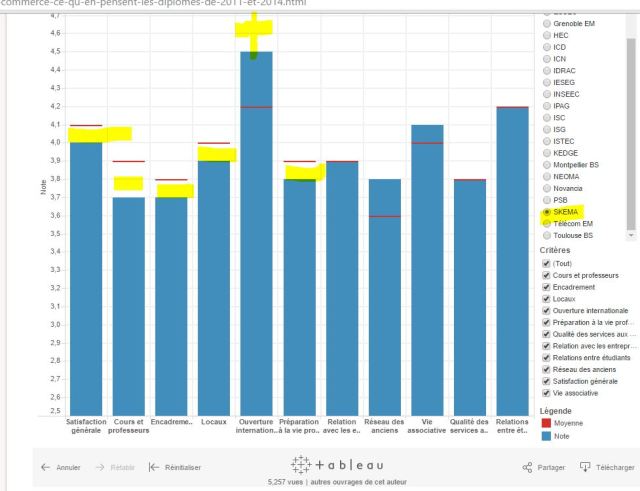Open autres ouvrages de cet auteur link

[358, 482]
